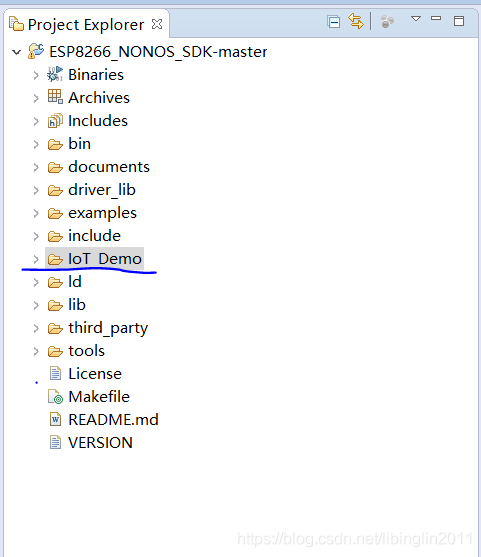Image resolution: width=481 pixels, height=557 pixels.
Task: Toggle Link with Editor icon
Action: pos(356,21)
